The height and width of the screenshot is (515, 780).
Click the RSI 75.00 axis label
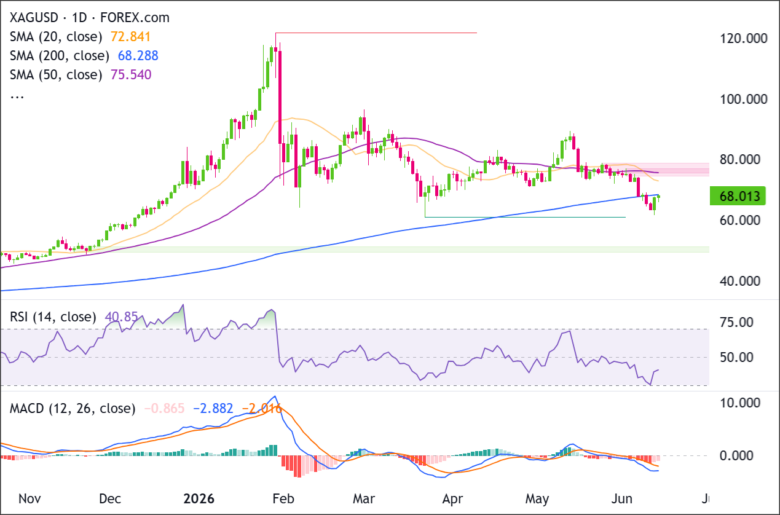(x=736, y=322)
